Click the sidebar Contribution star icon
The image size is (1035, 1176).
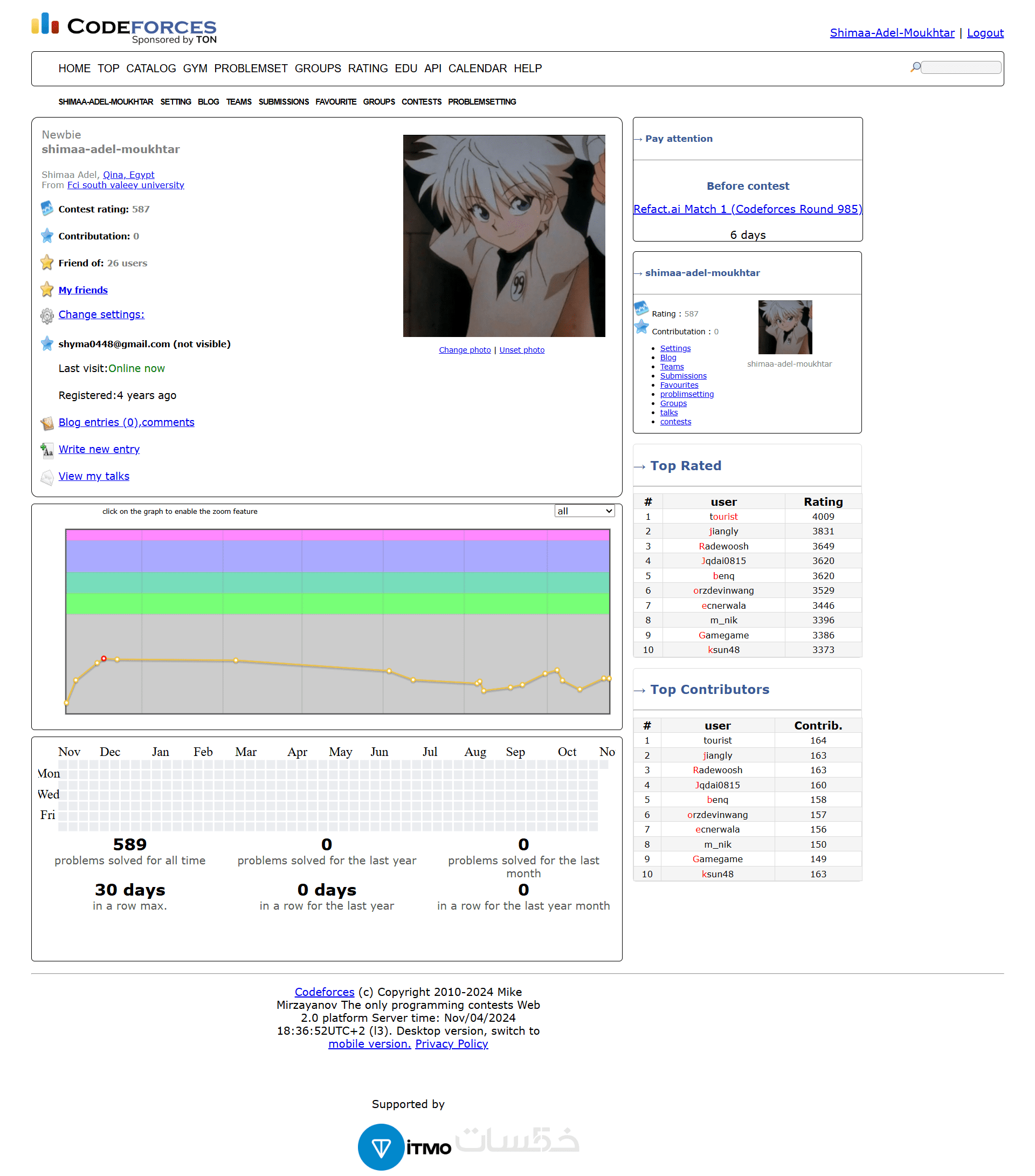[x=641, y=327]
